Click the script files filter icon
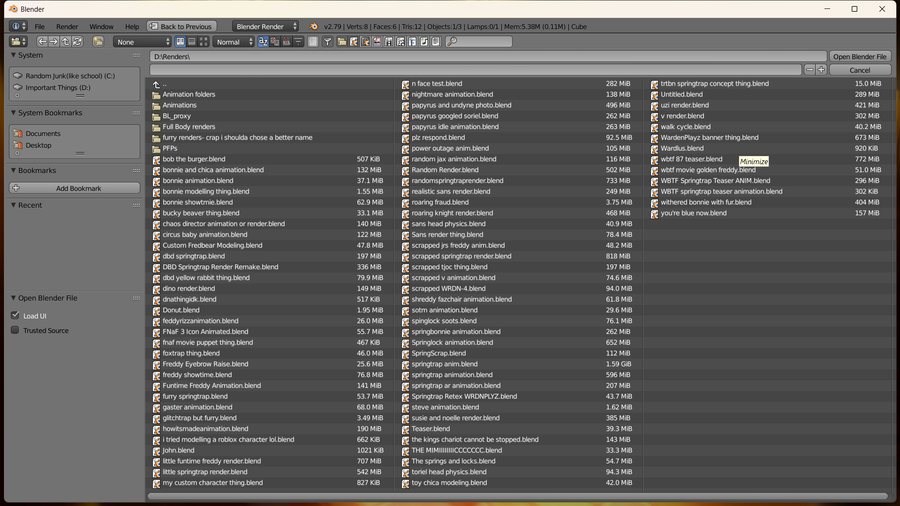 (x=401, y=42)
